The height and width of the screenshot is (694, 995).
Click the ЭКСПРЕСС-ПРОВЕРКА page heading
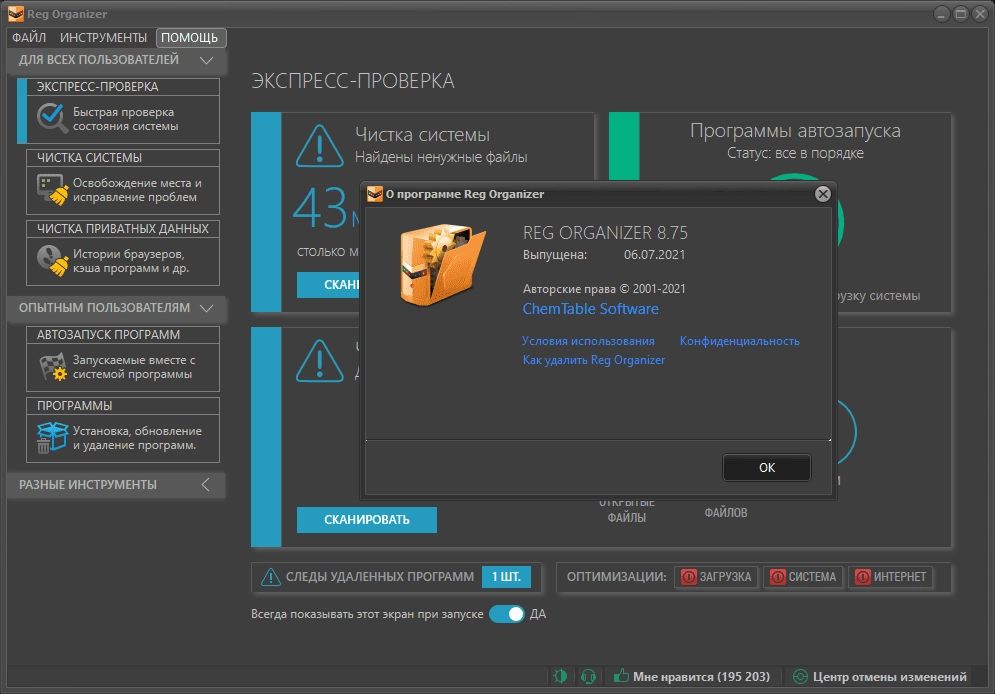[x=353, y=81]
